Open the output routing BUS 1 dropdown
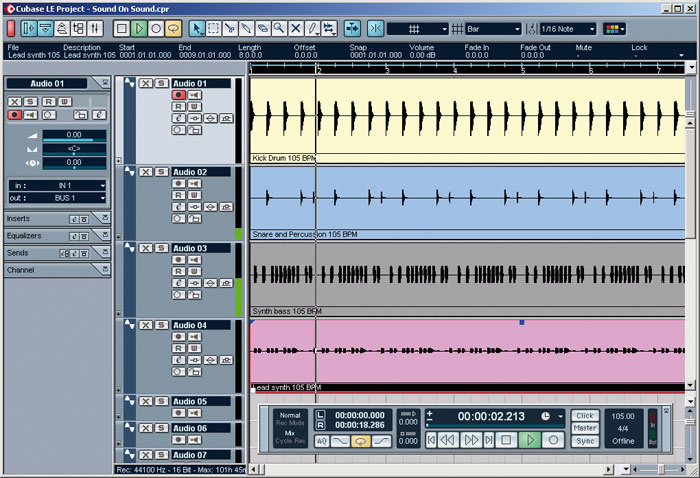The image size is (700, 478). [x=58, y=198]
